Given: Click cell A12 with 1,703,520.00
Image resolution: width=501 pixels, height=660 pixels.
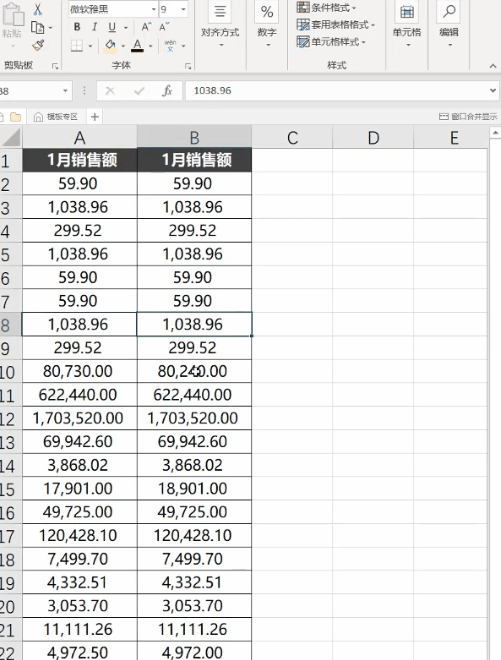Looking at the screenshot, I should pos(80,418).
